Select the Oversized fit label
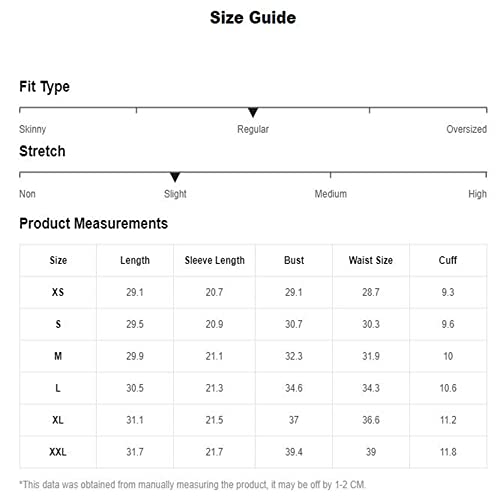 (x=466, y=129)
